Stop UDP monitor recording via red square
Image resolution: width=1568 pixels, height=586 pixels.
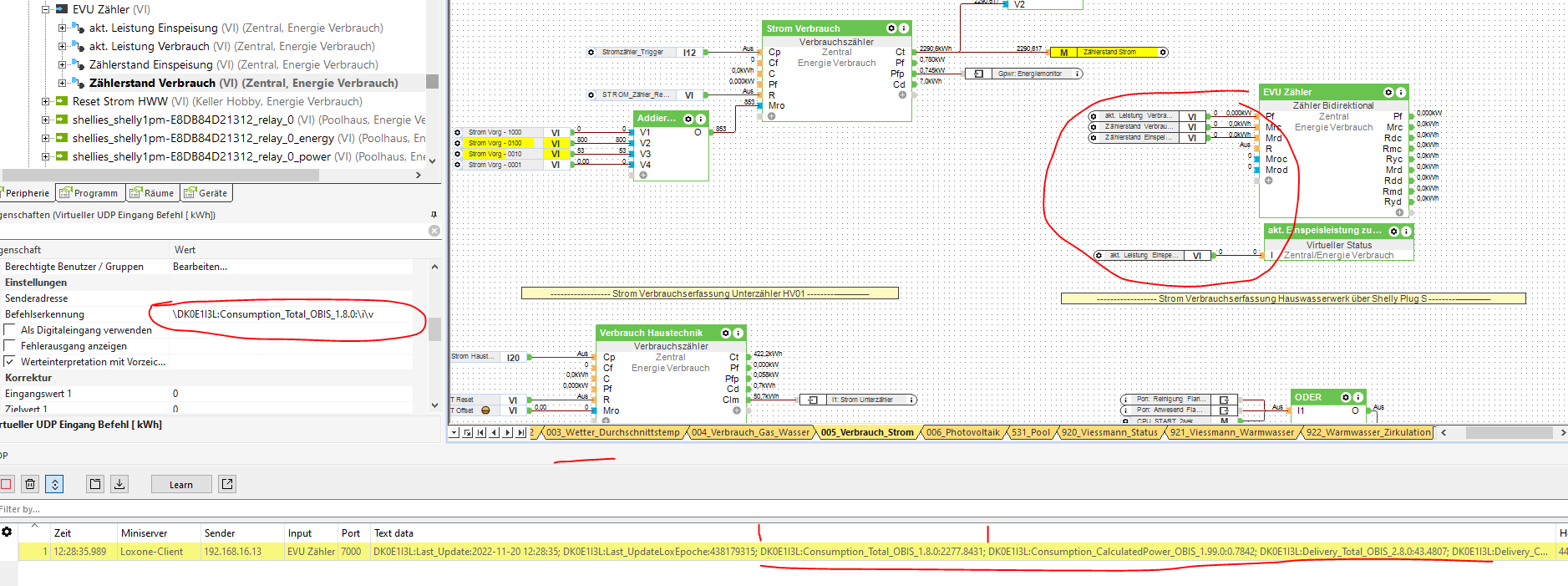click(x=5, y=484)
